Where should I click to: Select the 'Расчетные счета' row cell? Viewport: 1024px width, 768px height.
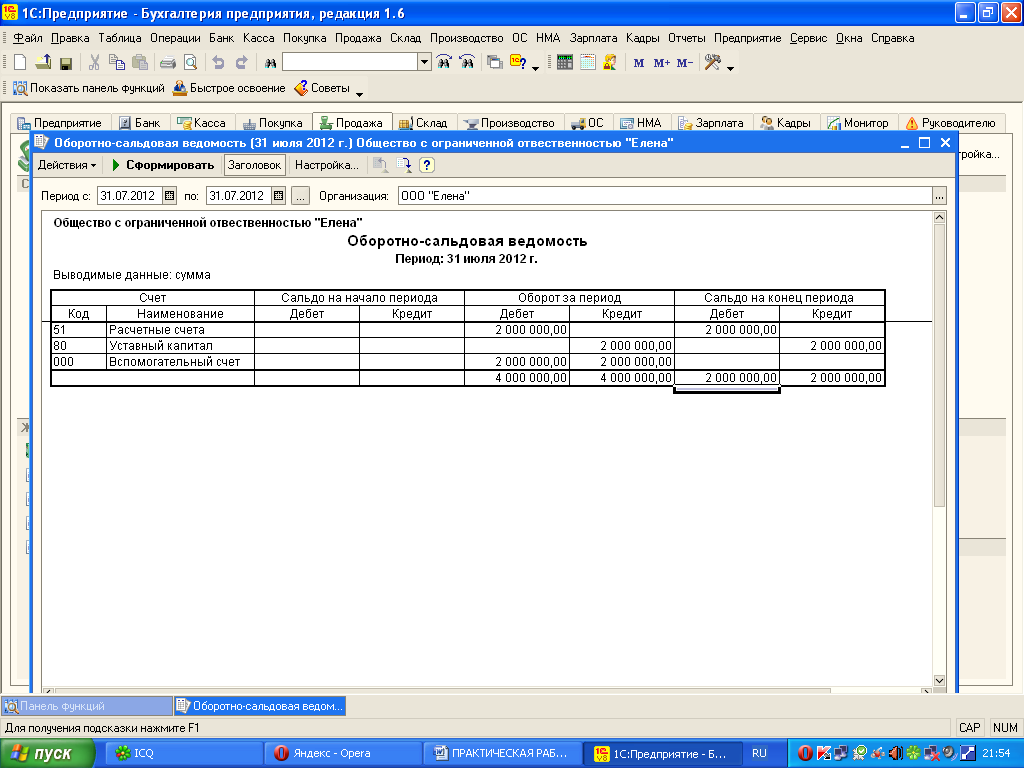point(180,330)
